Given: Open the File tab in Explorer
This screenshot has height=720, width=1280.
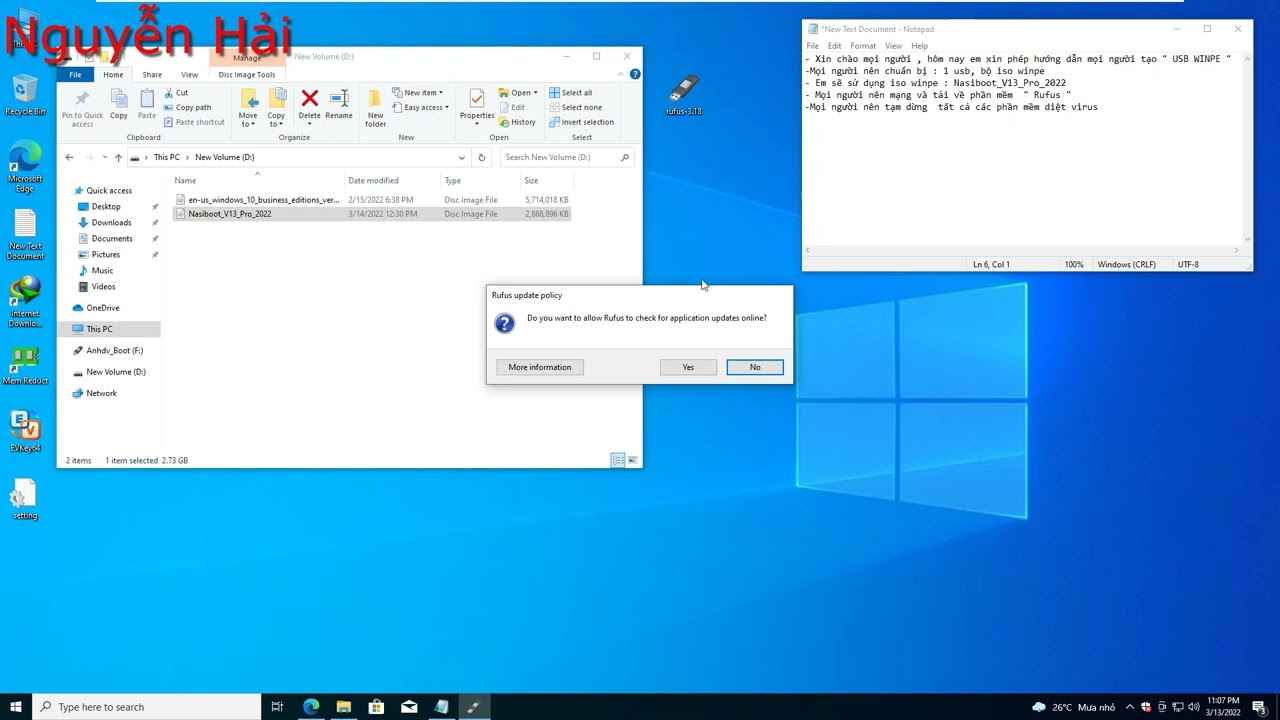Looking at the screenshot, I should click(x=75, y=75).
